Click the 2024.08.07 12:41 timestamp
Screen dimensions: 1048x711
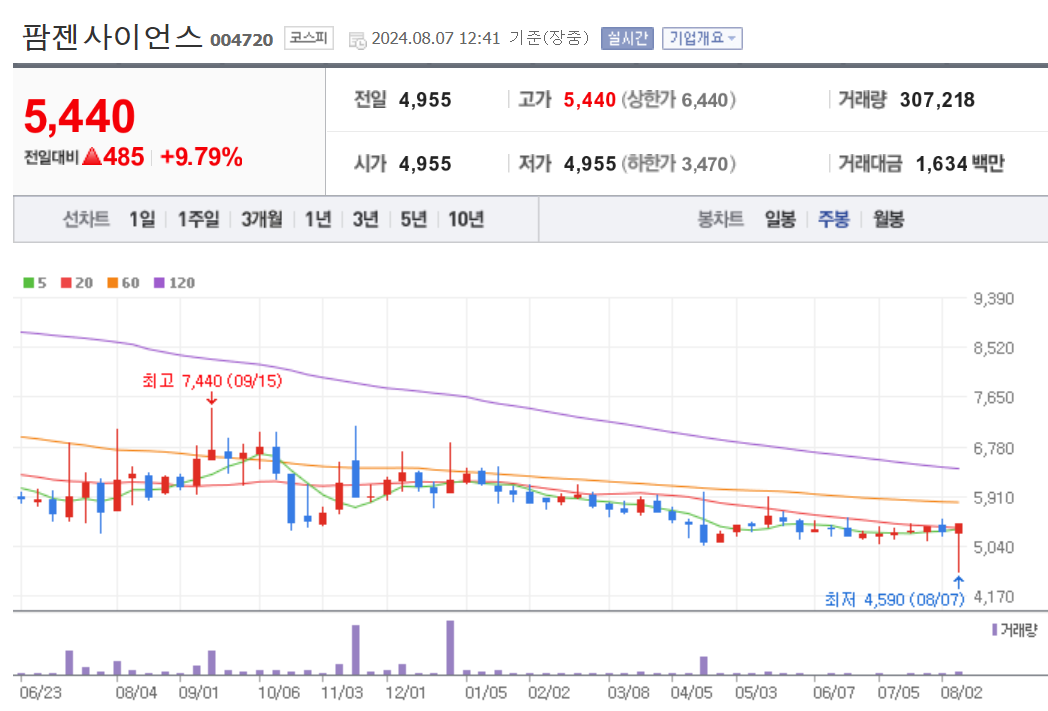[x=436, y=38]
